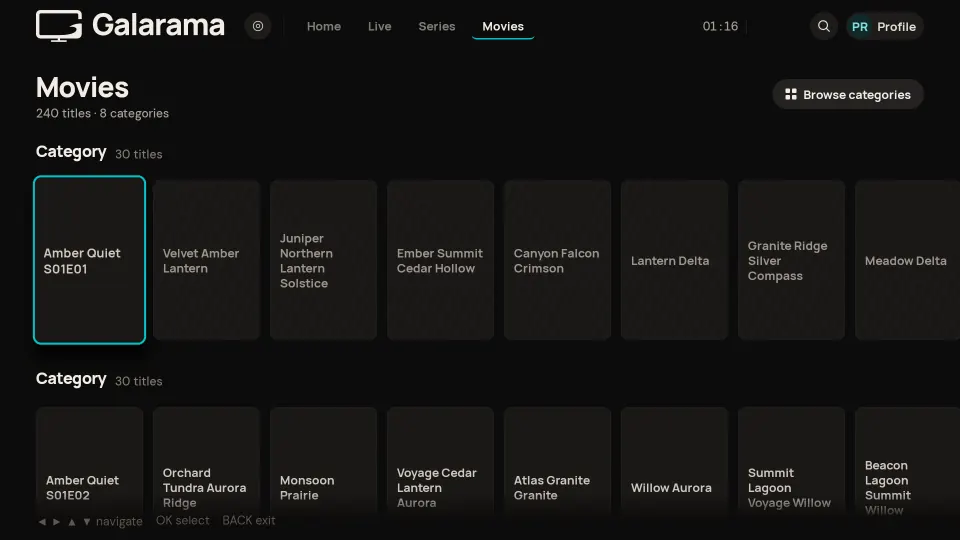Click the 'OK select' hint text
Screen dimensions: 960x540
coord(182,520)
